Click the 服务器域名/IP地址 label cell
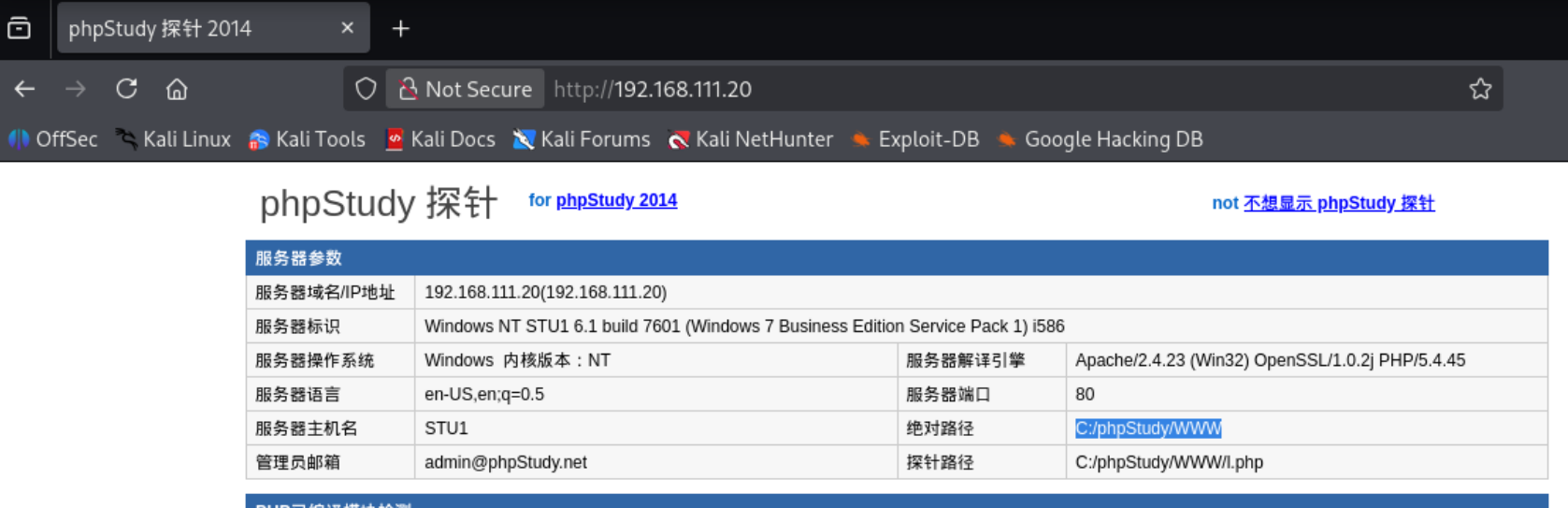This screenshot has width=1568, height=508. tap(330, 292)
